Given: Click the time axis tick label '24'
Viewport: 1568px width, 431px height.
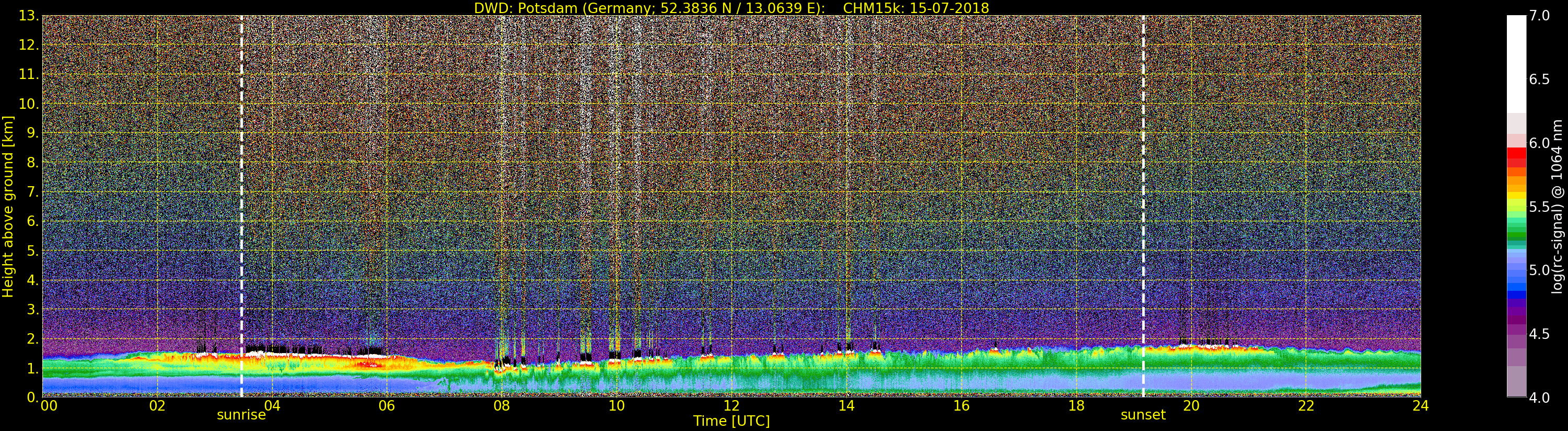Looking at the screenshot, I should tap(1421, 406).
